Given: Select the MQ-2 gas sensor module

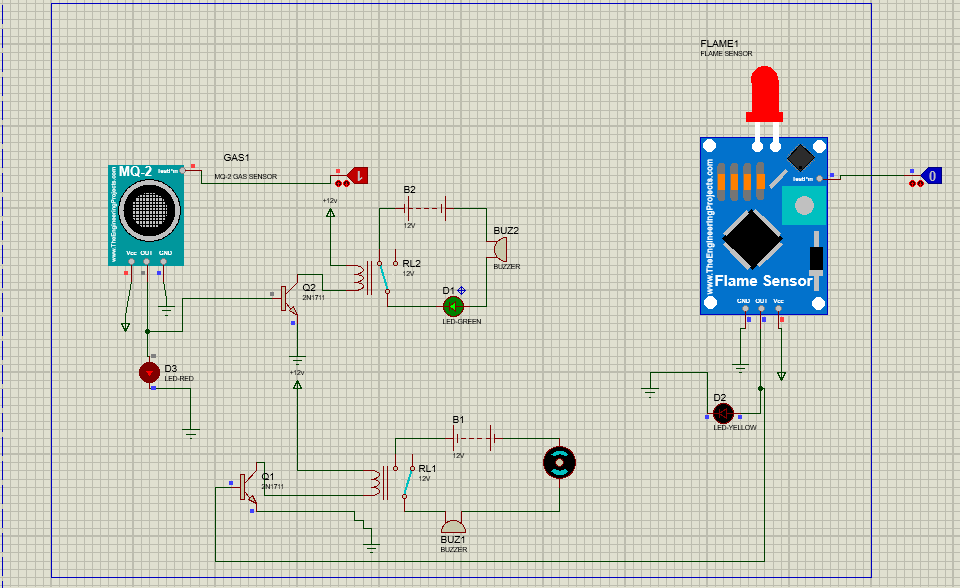Looking at the screenshot, I should 146,215.
